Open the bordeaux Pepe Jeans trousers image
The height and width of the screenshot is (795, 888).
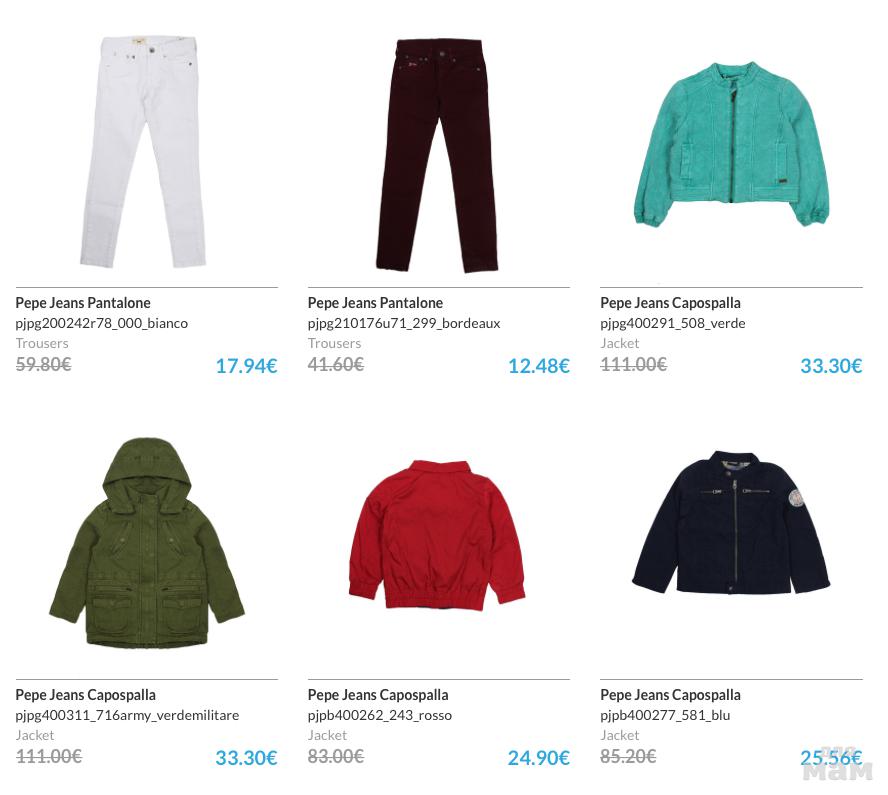coord(437,156)
